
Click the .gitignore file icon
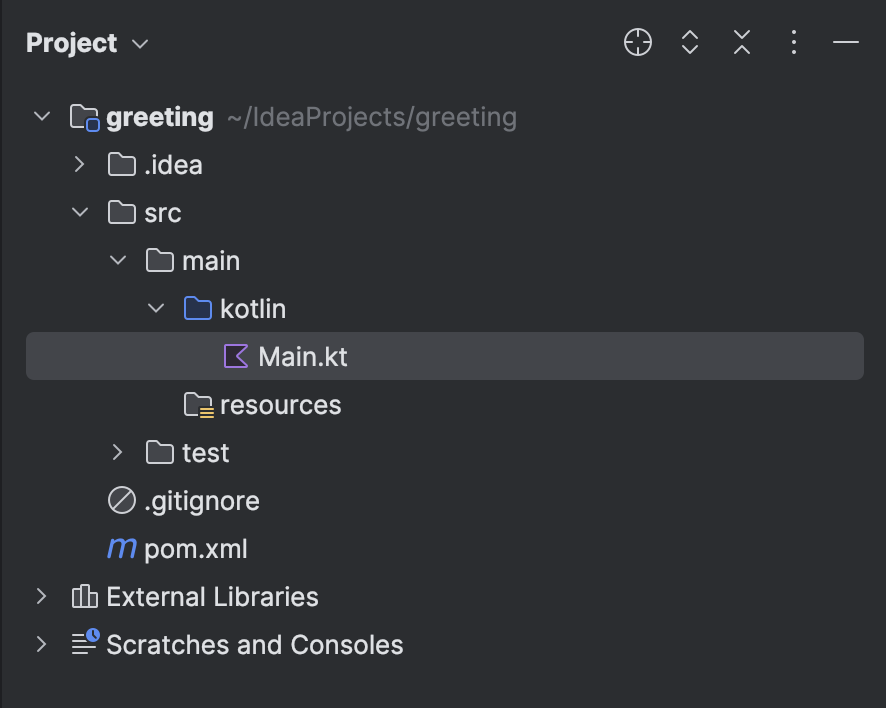[121, 501]
